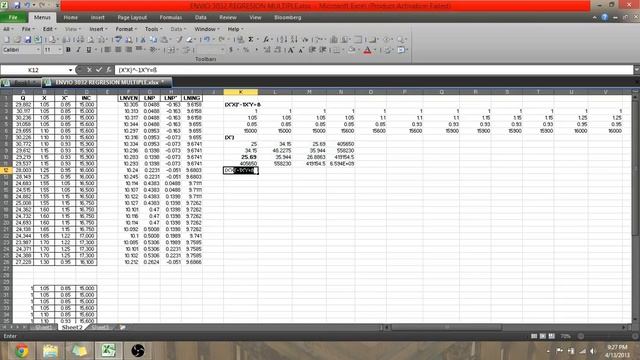This screenshot has width=640, height=360.
Task: Select the LNVEN header cell
Action: [128, 98]
